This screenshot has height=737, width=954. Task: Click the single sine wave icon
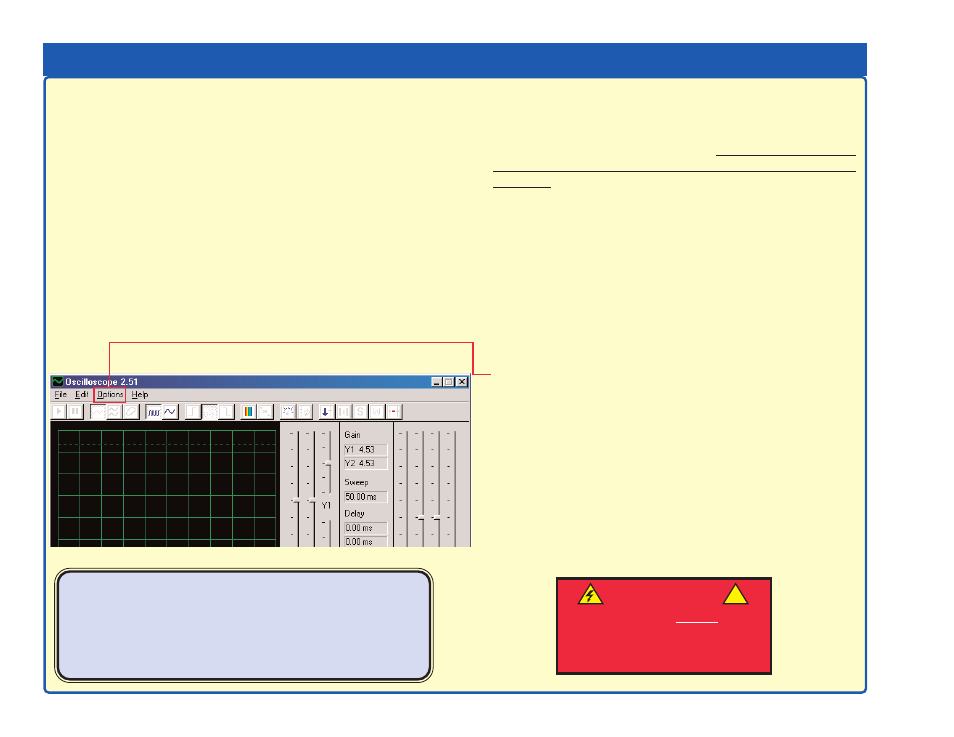point(170,411)
